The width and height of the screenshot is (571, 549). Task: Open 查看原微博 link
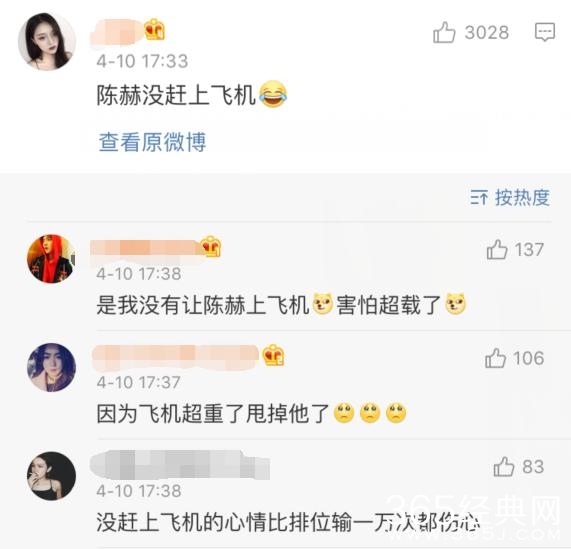[x=152, y=142]
